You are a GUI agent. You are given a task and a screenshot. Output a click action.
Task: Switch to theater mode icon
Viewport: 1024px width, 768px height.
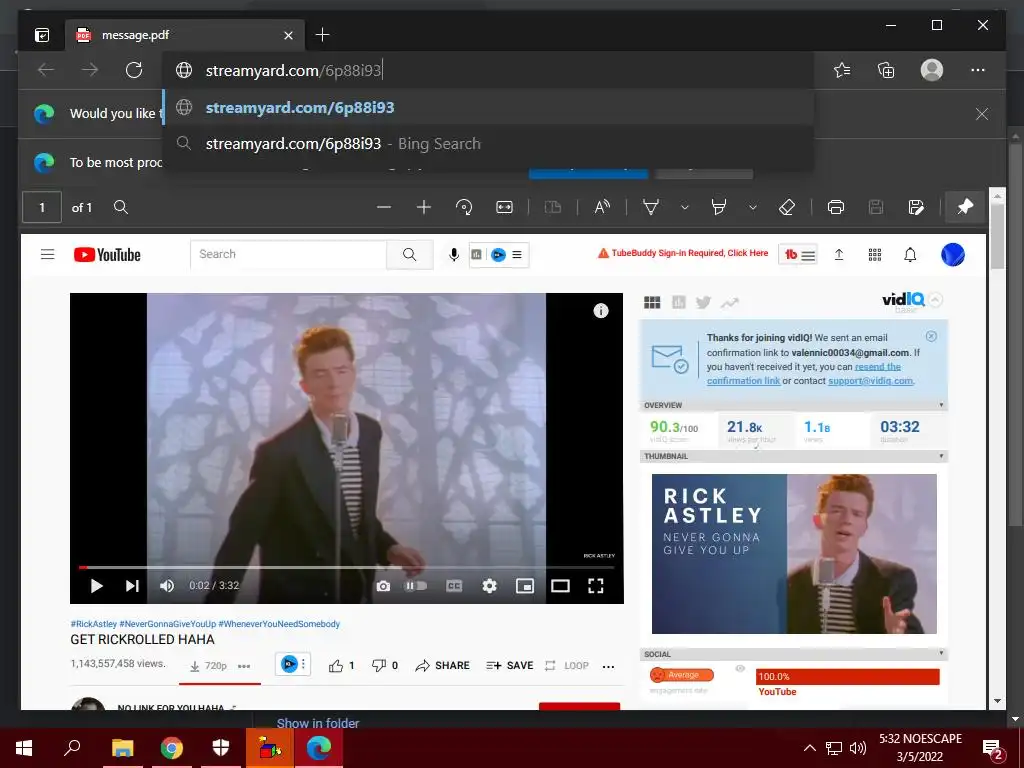[560, 586]
